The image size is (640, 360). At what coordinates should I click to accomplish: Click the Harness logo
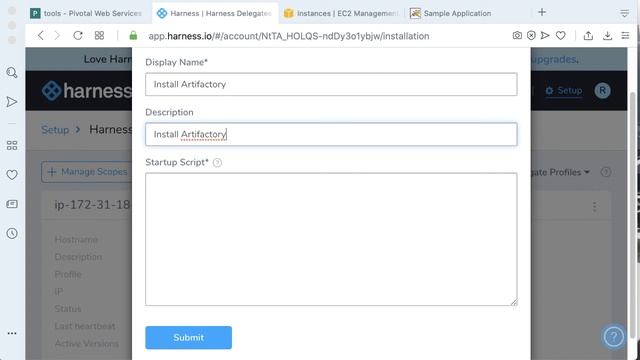pos(87,90)
